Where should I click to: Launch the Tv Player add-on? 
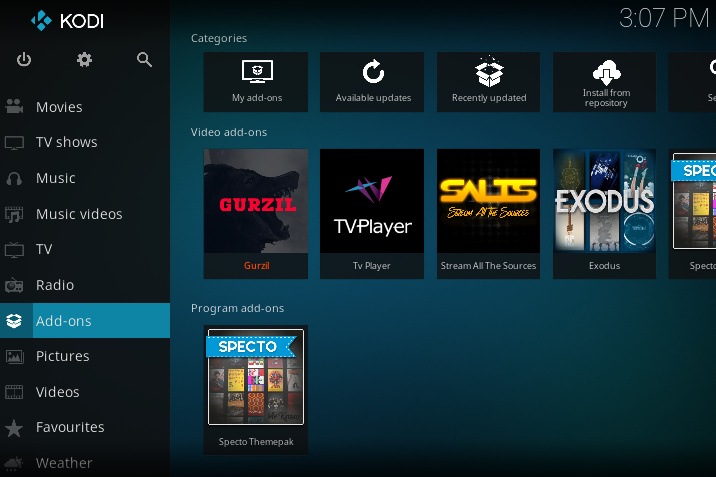(x=372, y=214)
